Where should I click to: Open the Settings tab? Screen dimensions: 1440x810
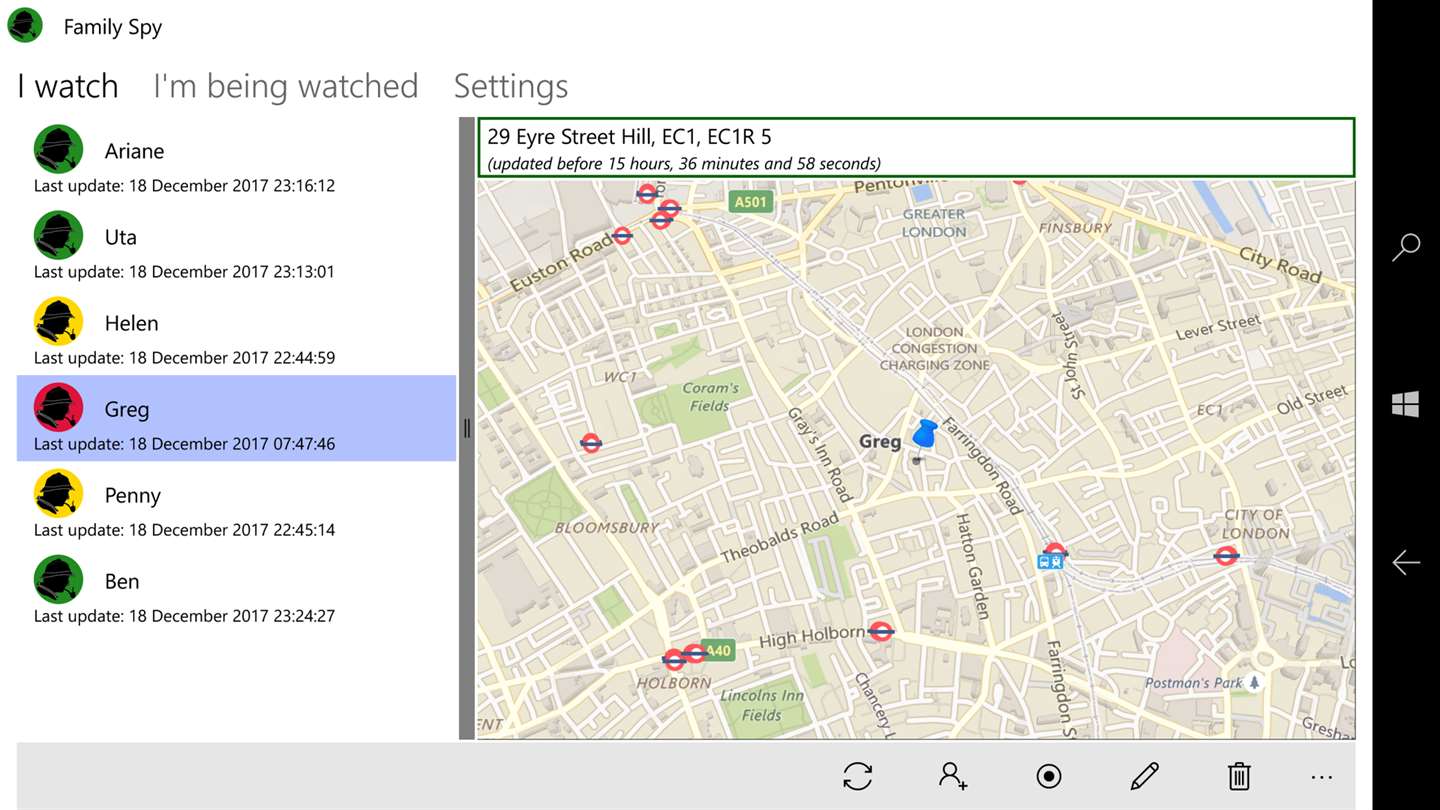[511, 86]
